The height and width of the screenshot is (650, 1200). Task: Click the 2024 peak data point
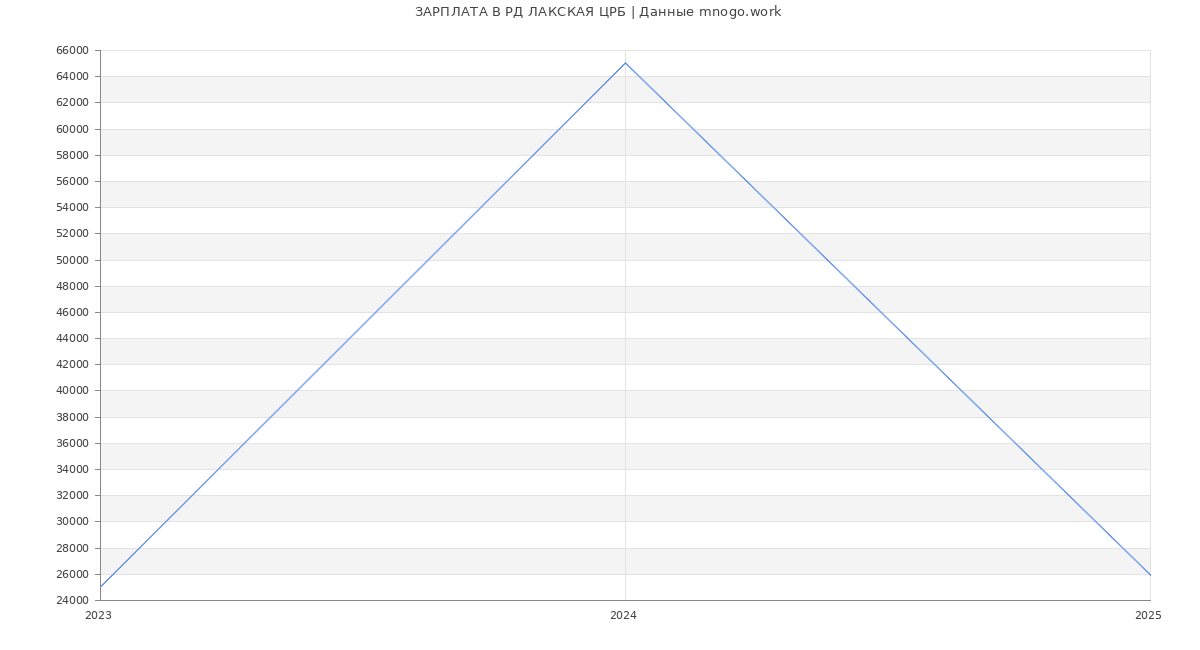click(625, 63)
